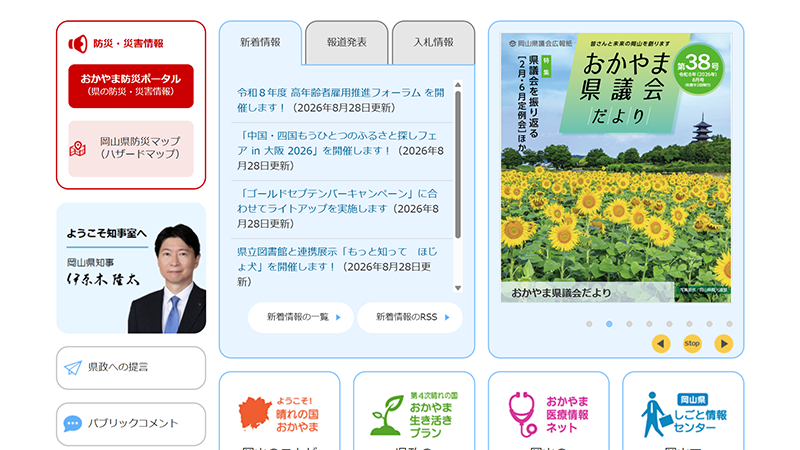This screenshot has width=800, height=450.
Task: Open the ようこそ知事室へ governor banner
Action: tap(131, 268)
